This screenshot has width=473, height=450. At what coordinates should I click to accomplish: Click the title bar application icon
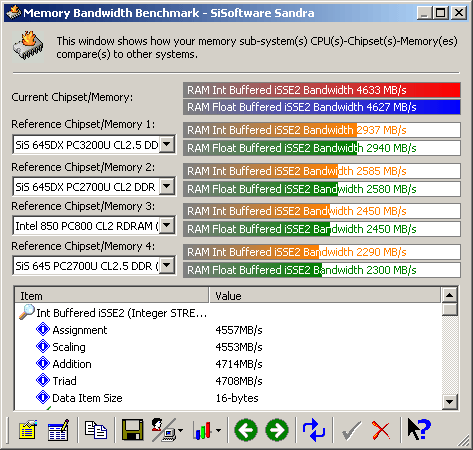pyautogui.click(x=14, y=13)
